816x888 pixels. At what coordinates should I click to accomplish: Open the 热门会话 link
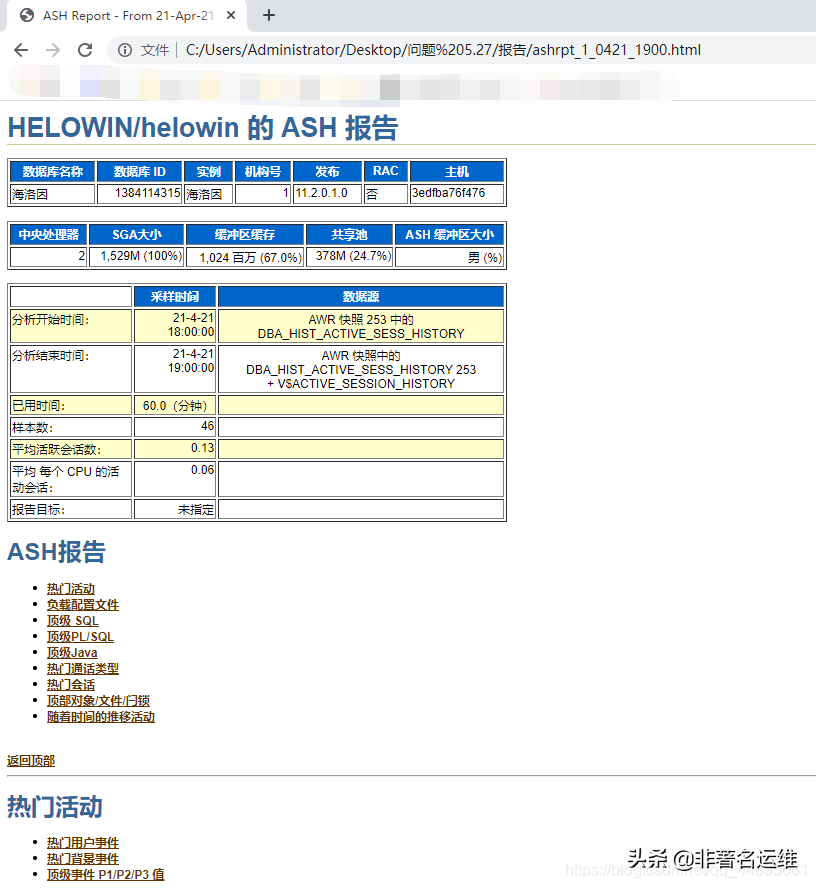(x=70, y=684)
